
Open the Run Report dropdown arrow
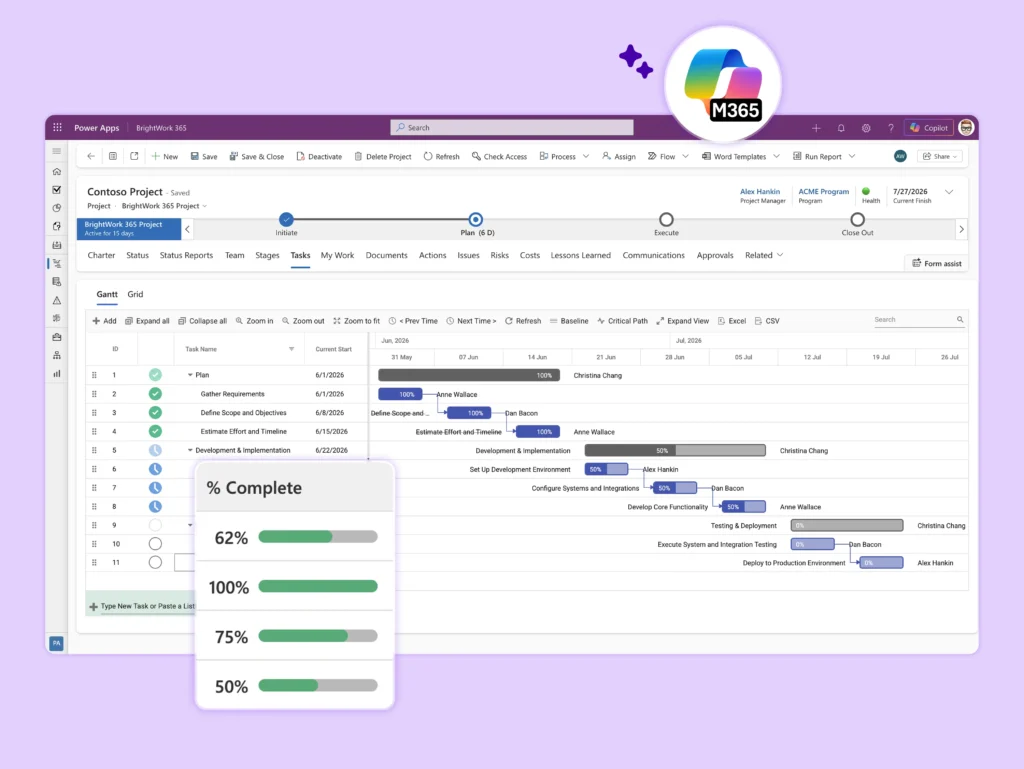pyautogui.click(x=852, y=157)
